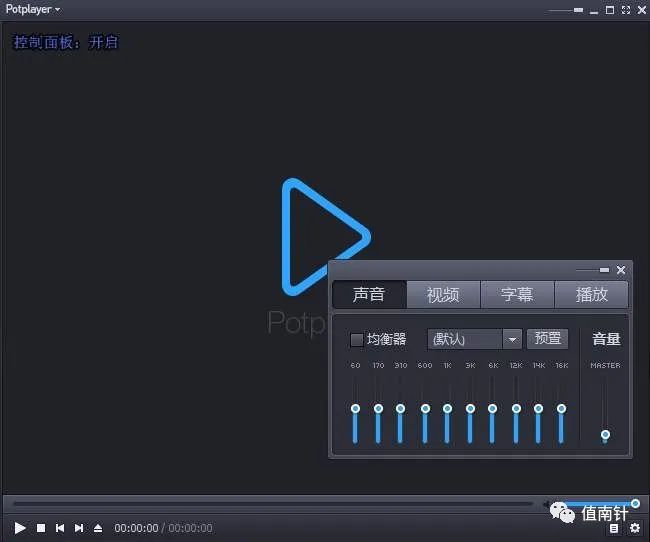Skip to the next track
The width and height of the screenshot is (650, 542).
(79, 528)
